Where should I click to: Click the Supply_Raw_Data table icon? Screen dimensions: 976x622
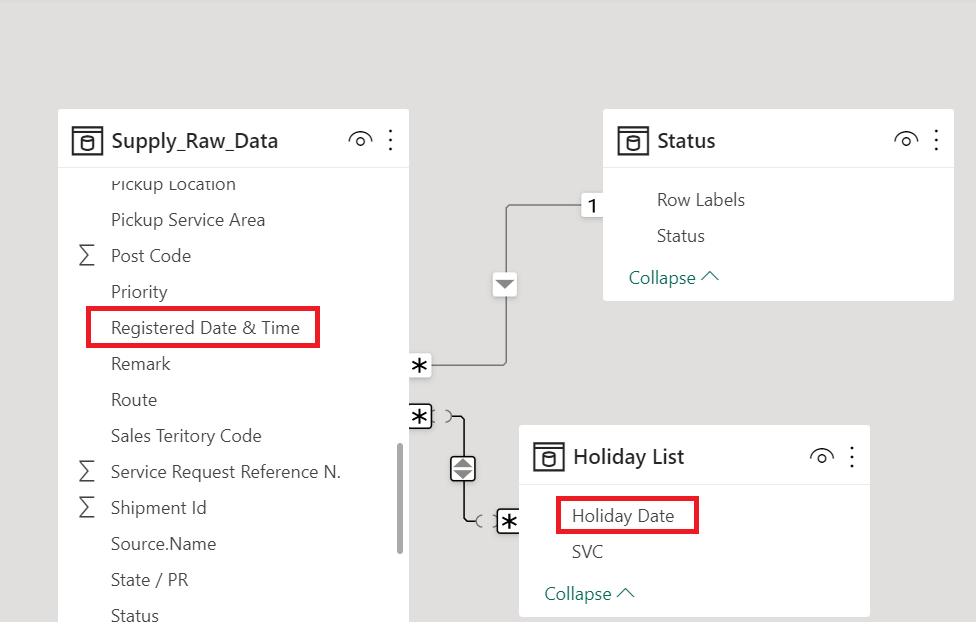coord(87,141)
